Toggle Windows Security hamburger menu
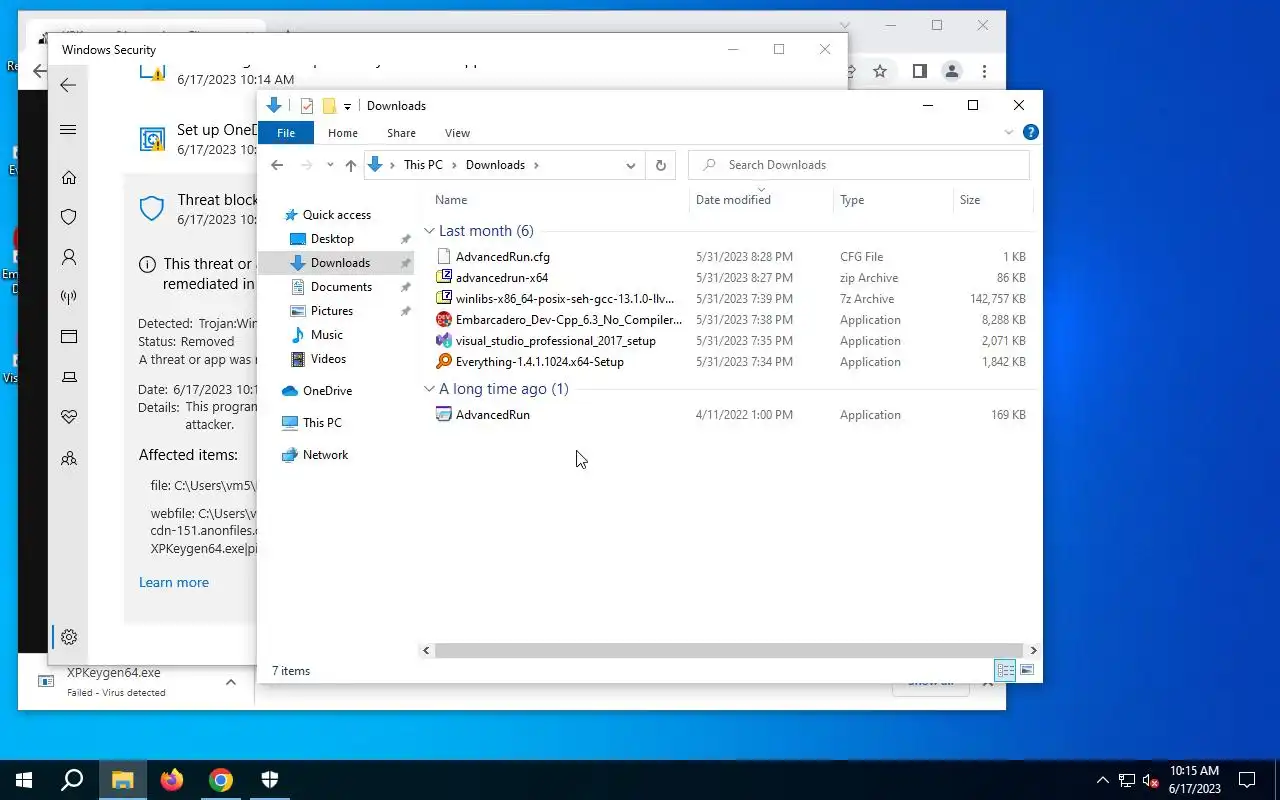 pos(68,130)
